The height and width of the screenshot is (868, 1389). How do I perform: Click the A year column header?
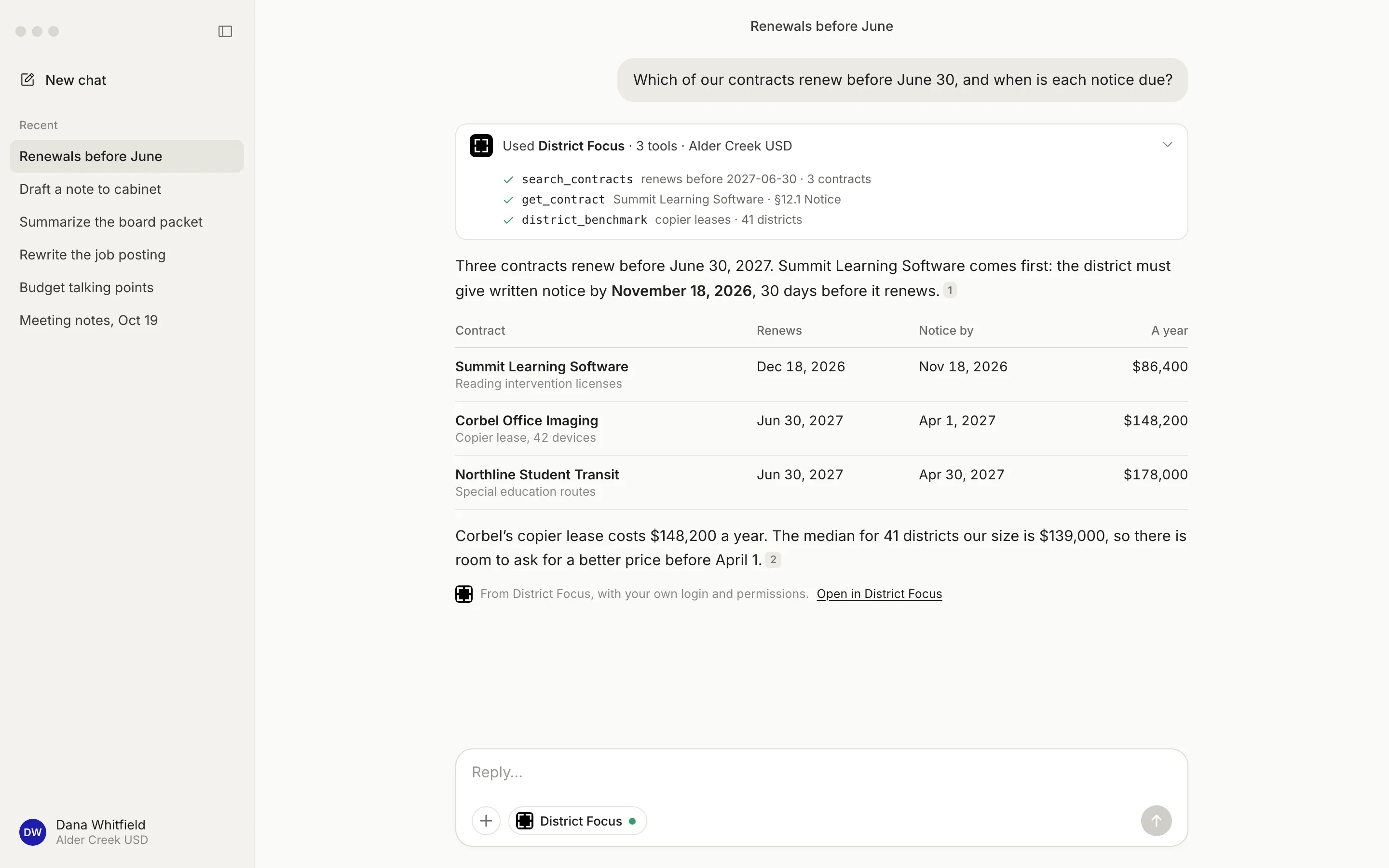click(x=1169, y=331)
